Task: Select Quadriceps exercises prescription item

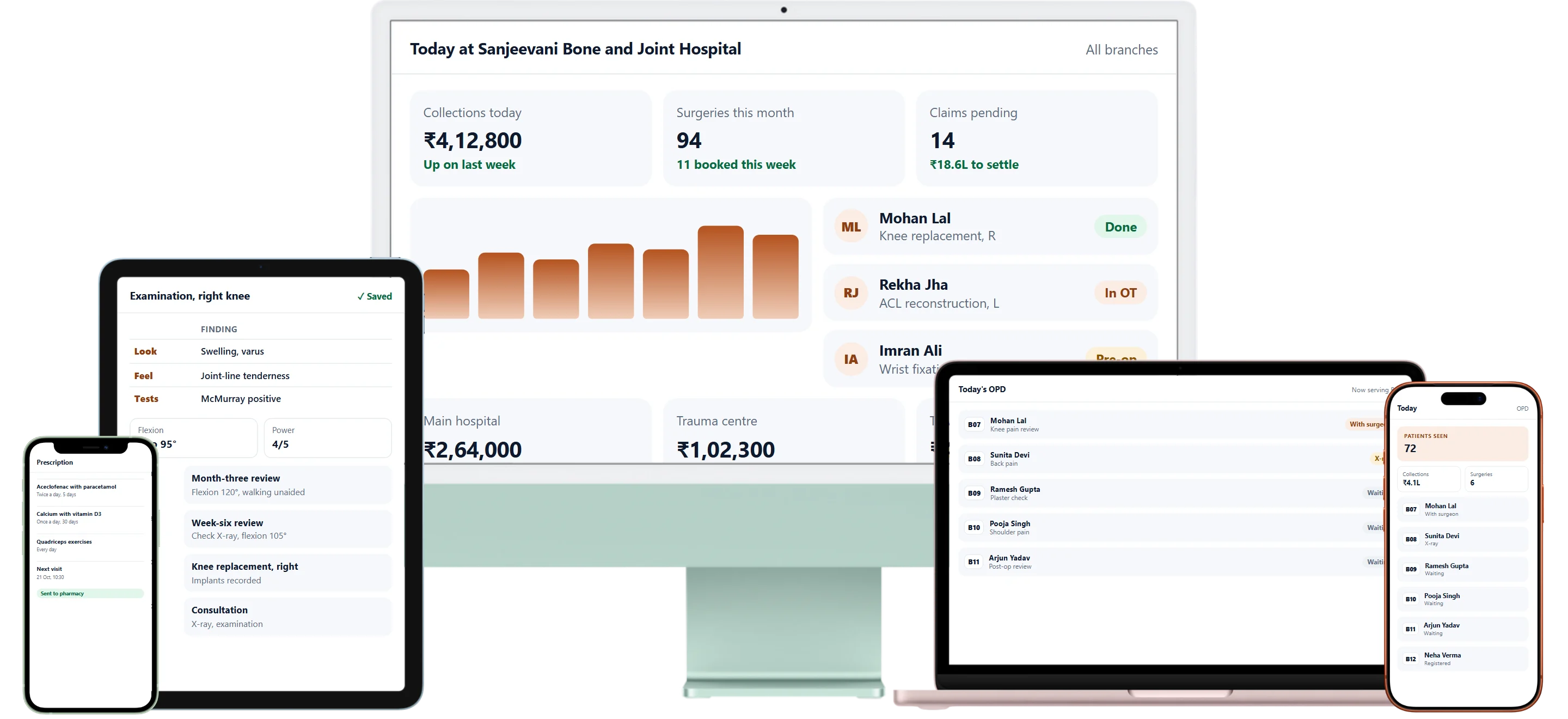Action: (90, 545)
